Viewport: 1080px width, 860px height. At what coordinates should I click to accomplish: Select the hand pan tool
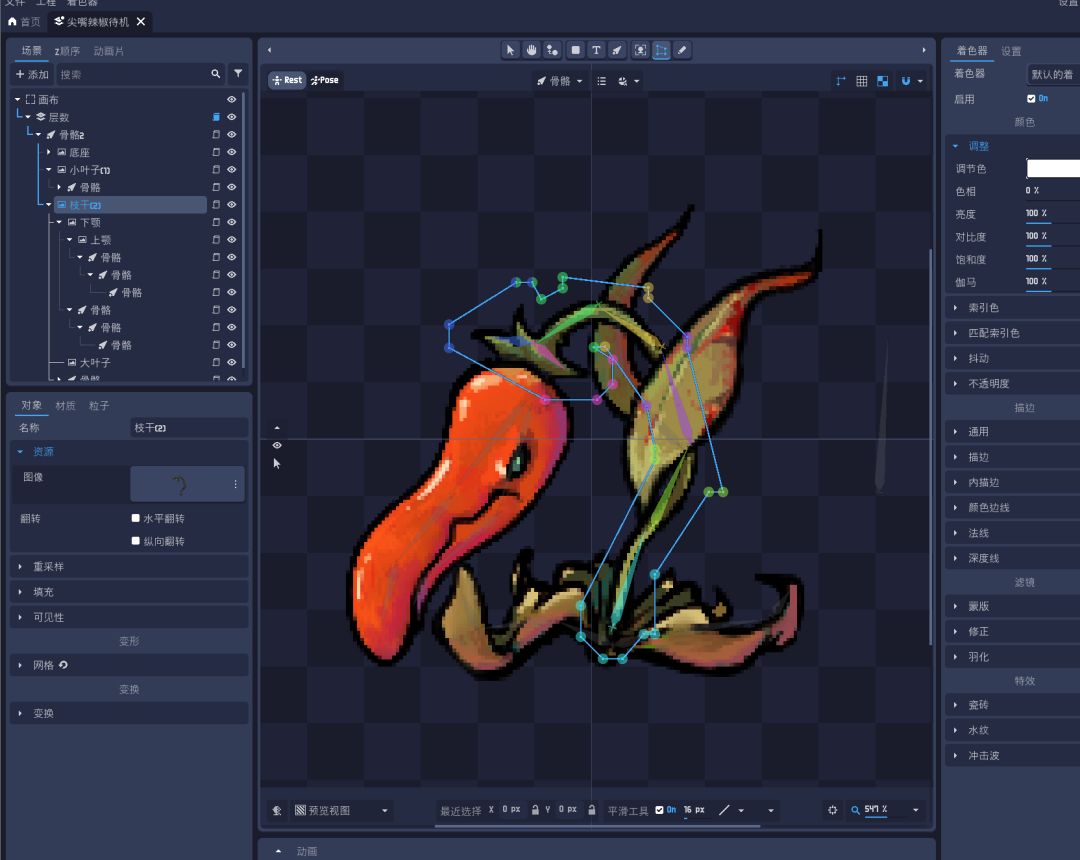pyautogui.click(x=531, y=50)
